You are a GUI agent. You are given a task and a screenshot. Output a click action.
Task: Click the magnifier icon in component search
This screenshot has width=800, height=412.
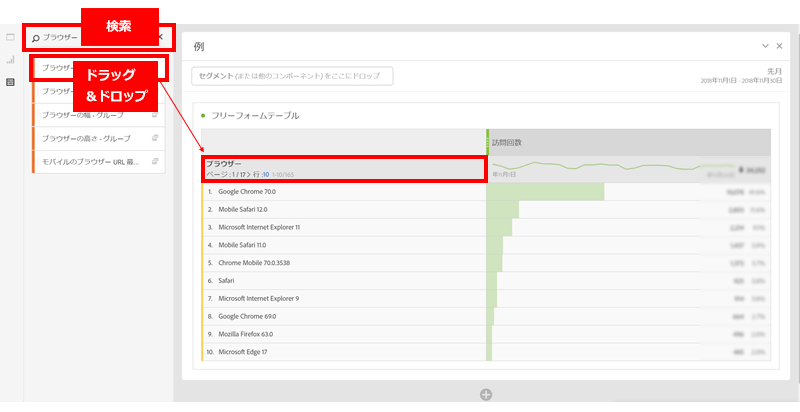(36, 38)
